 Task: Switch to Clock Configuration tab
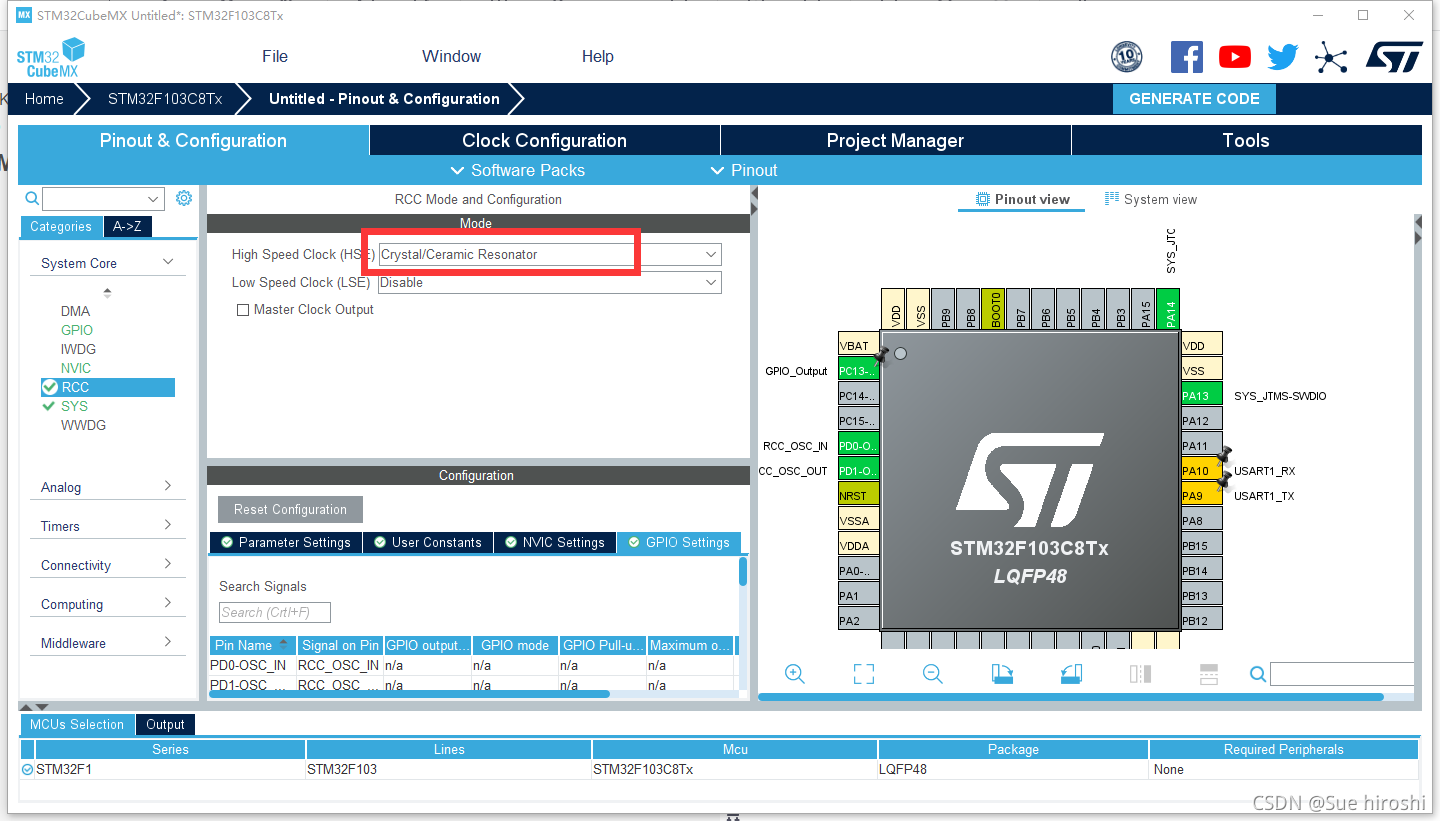click(545, 140)
